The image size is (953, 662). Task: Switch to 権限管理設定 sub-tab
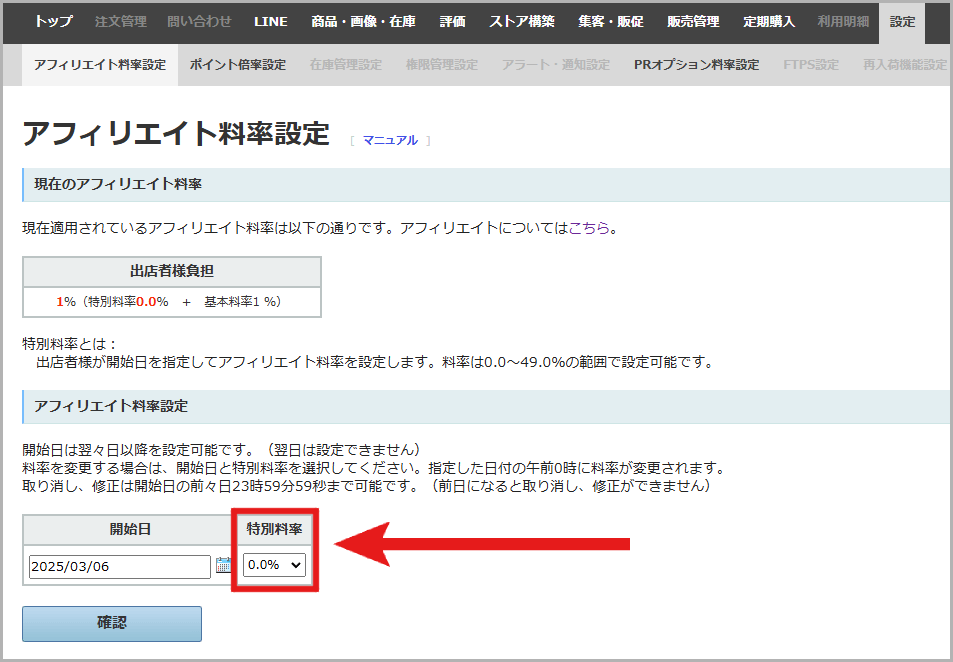(x=442, y=65)
